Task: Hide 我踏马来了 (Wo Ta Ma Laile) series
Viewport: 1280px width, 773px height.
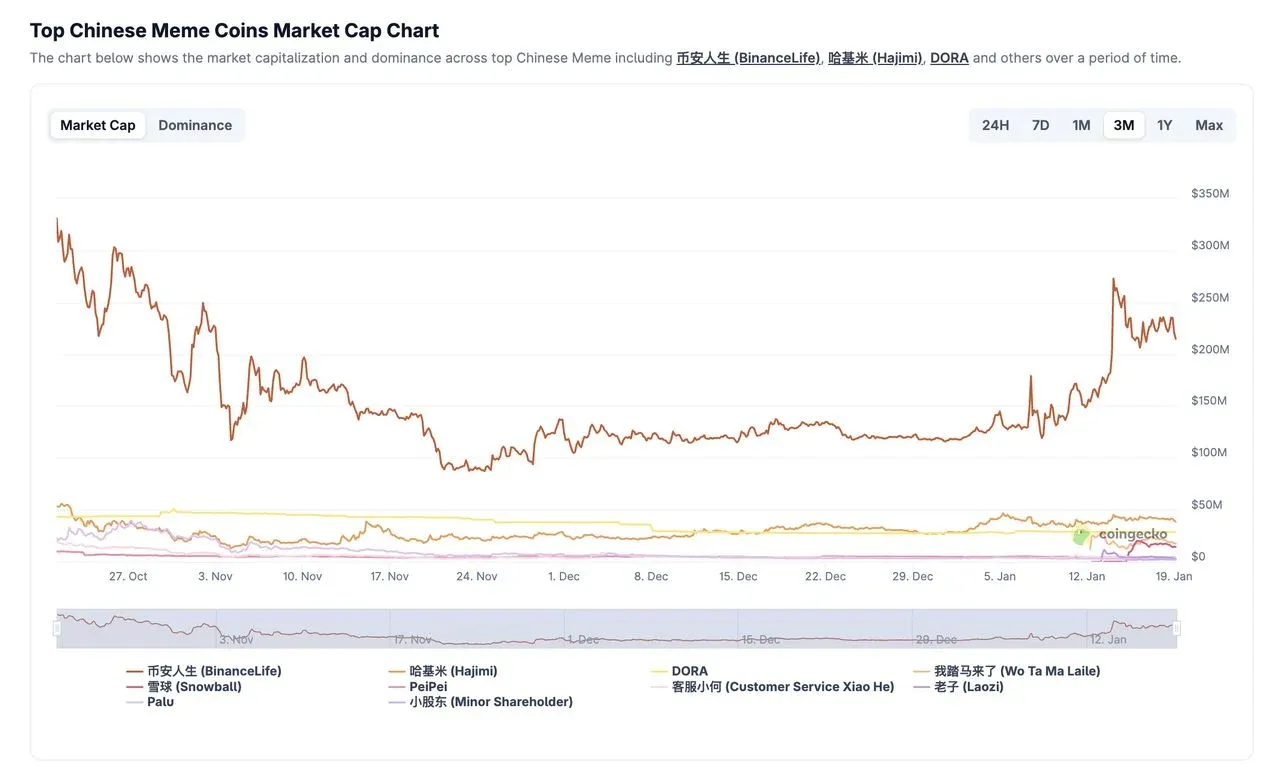Action: coord(1008,670)
